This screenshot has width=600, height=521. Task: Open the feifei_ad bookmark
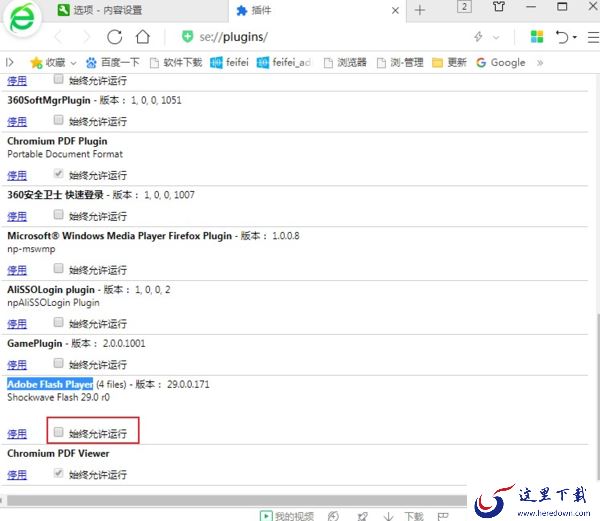coord(284,62)
